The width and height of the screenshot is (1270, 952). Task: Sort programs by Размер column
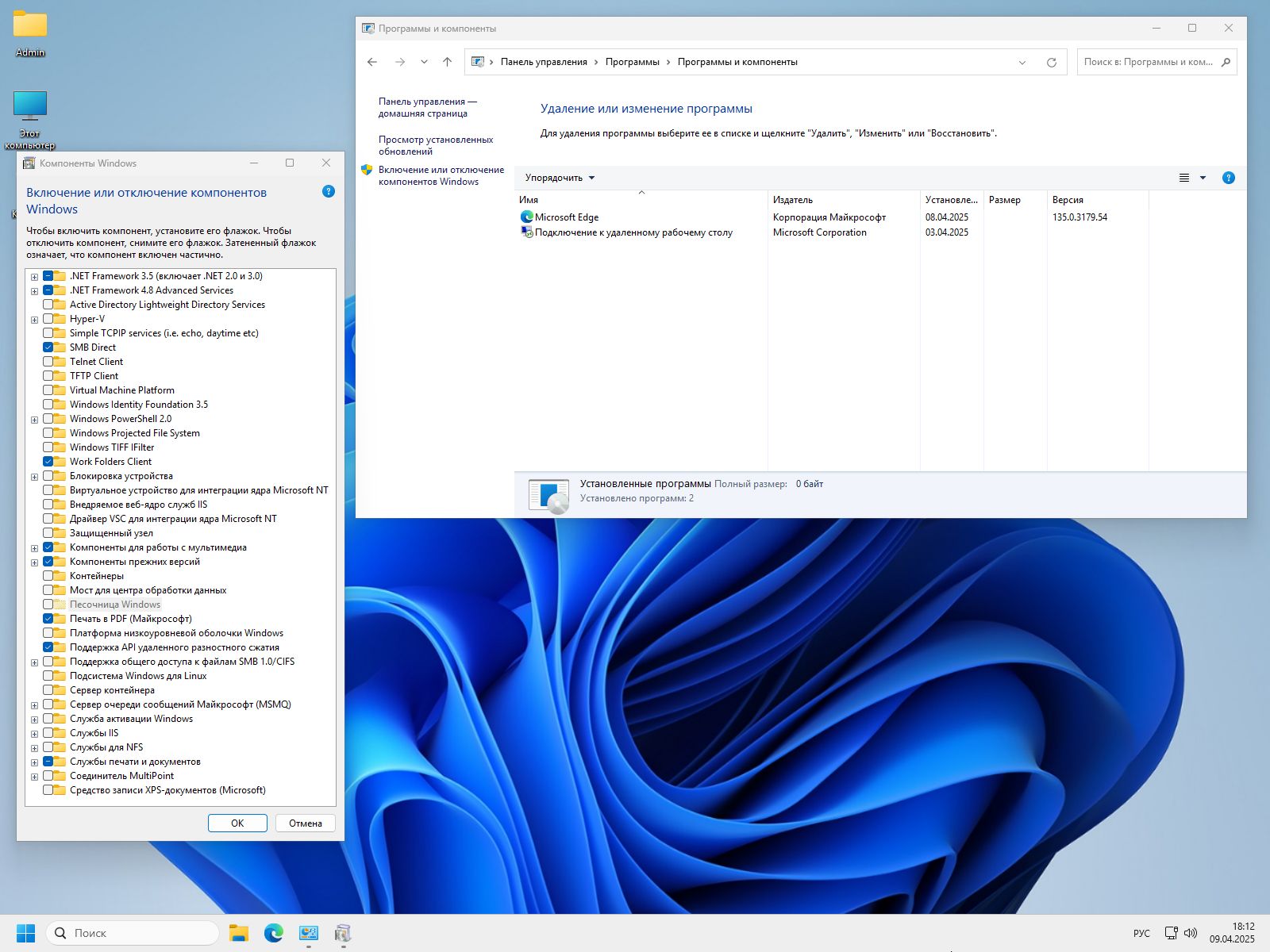point(1015,200)
